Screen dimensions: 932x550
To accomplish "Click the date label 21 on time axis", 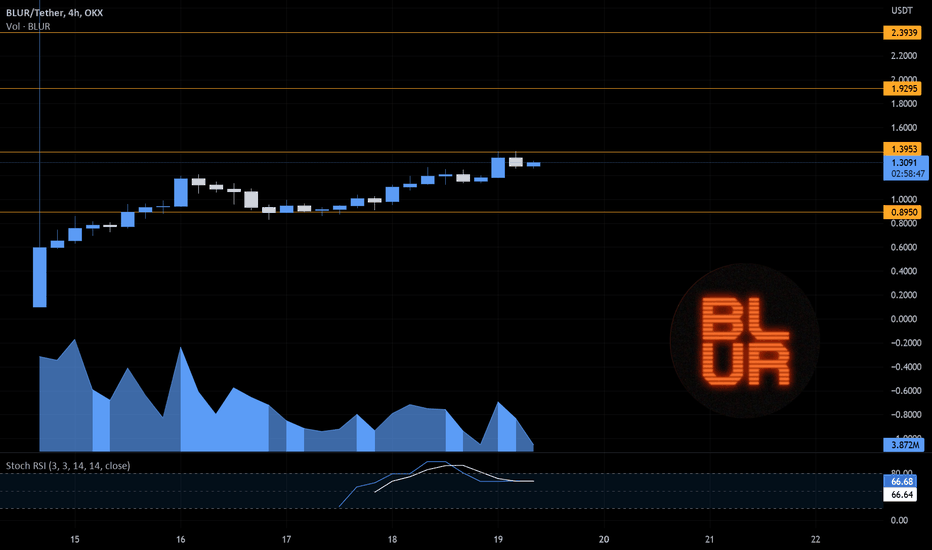I will coord(710,539).
